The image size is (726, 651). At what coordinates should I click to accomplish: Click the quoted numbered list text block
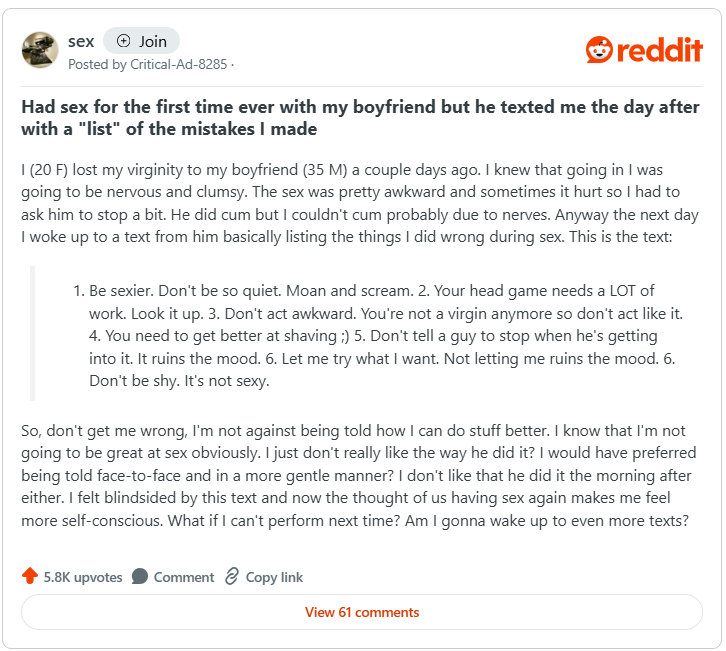click(x=376, y=335)
